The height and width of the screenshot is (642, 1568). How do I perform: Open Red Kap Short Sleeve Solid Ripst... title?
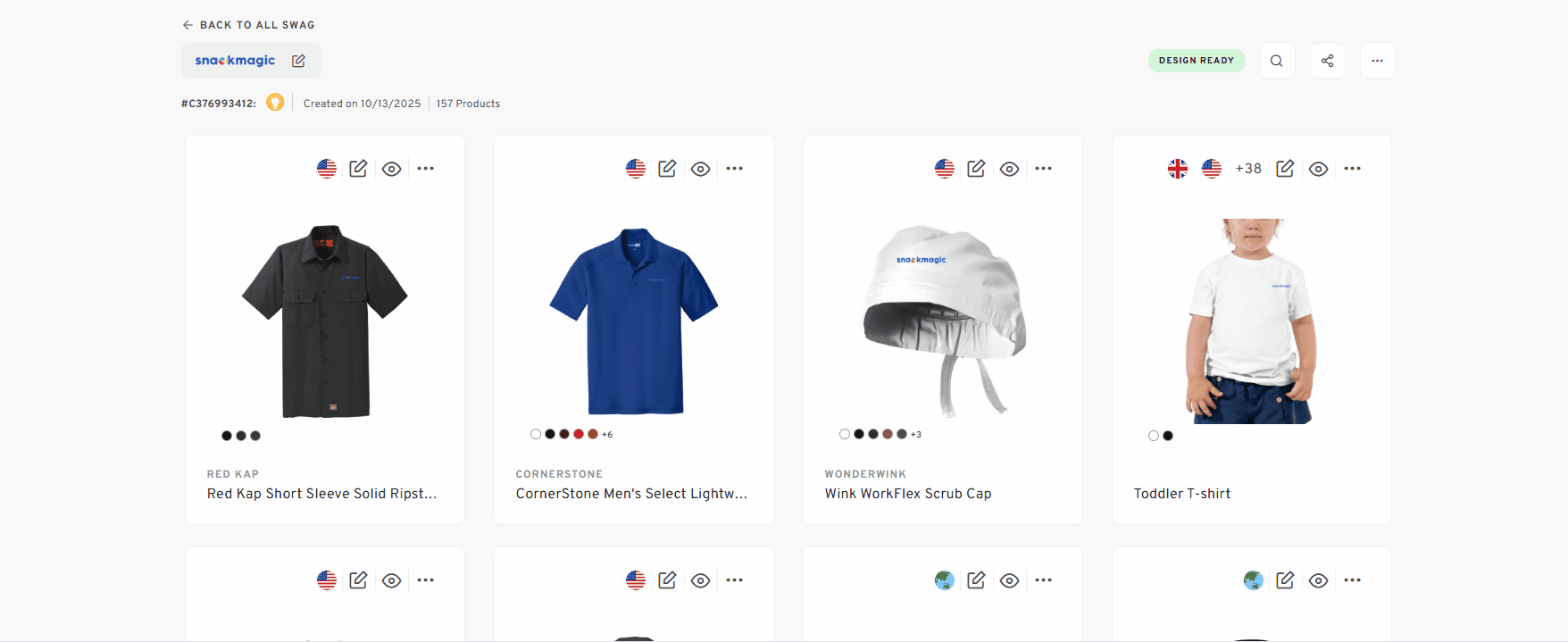tap(321, 494)
